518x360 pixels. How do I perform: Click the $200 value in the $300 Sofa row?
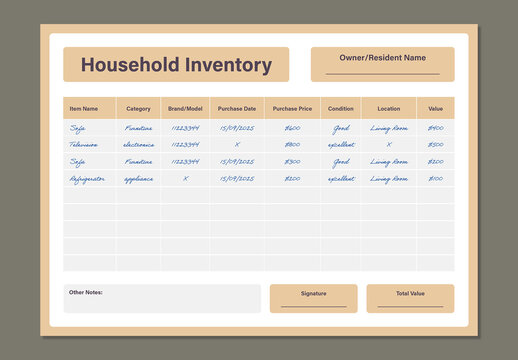click(x=436, y=162)
